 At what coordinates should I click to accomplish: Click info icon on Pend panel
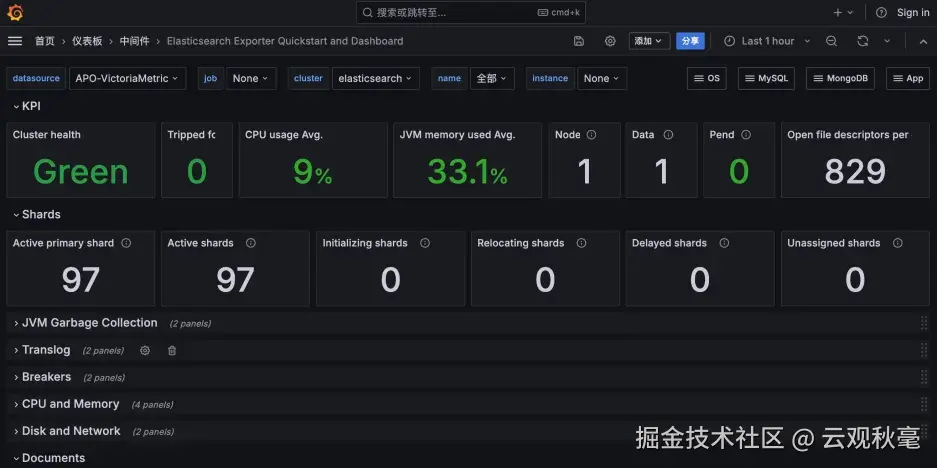[746, 135]
